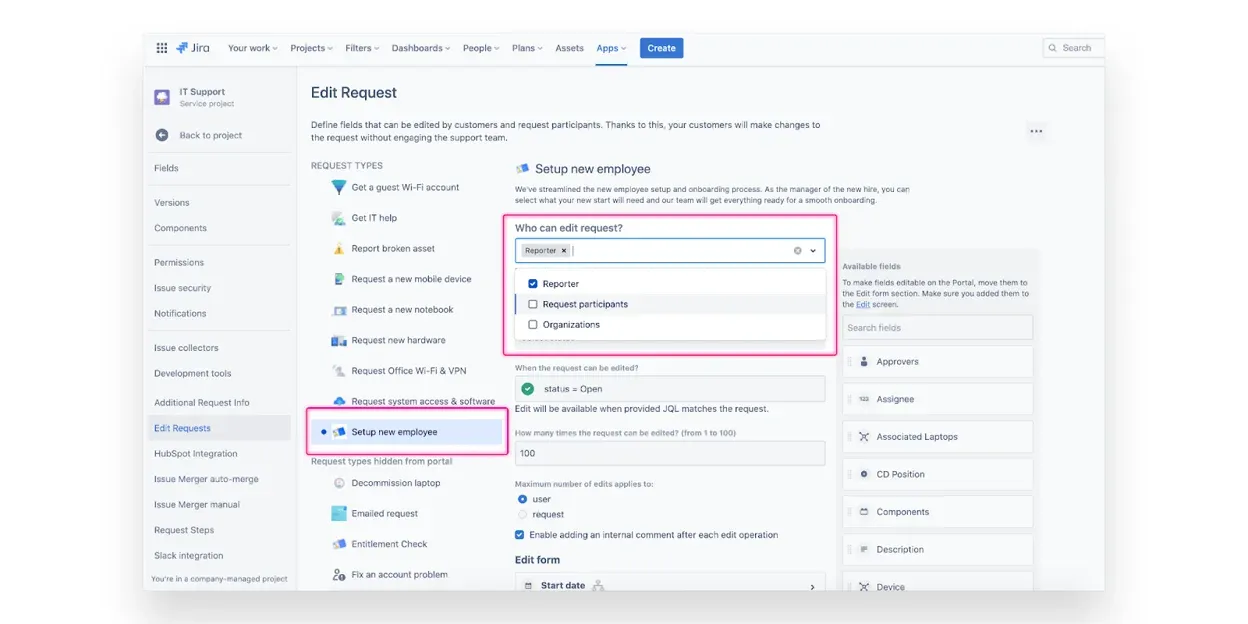Click the IT Support project avatar icon
Viewport: 1248px width, 624px height.
pyautogui.click(x=162, y=97)
